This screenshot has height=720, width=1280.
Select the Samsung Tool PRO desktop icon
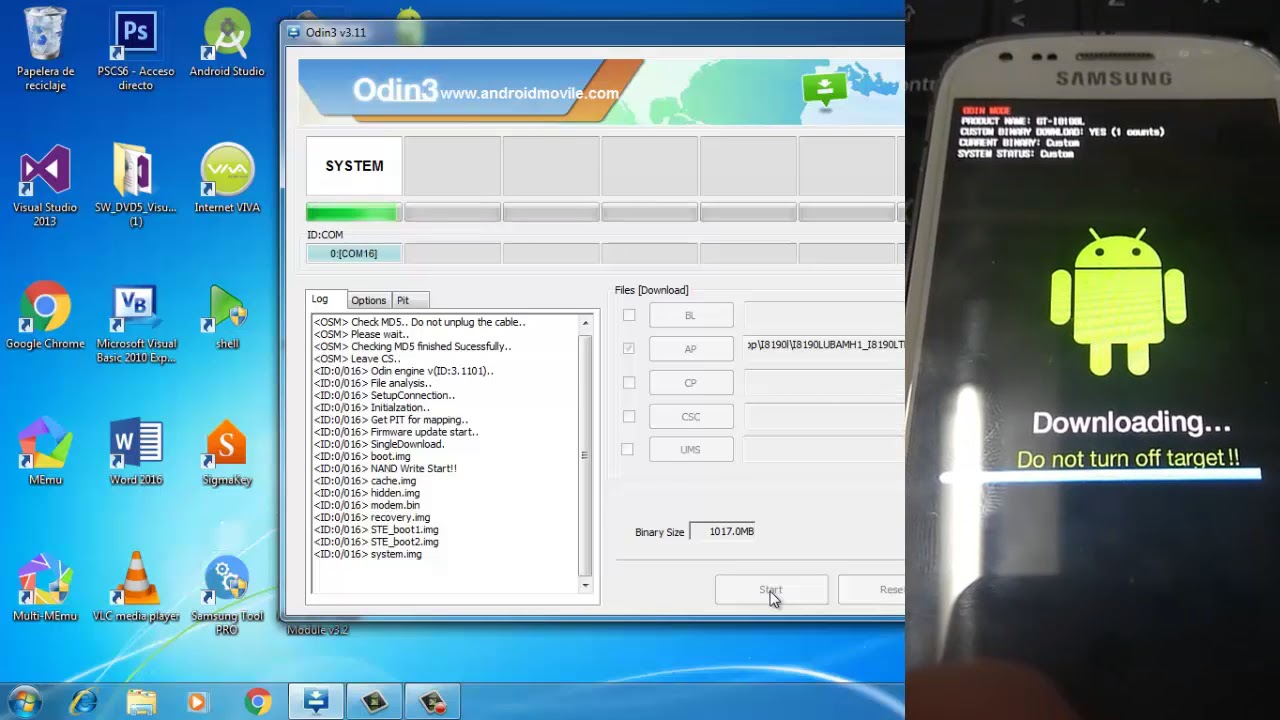pos(227,595)
